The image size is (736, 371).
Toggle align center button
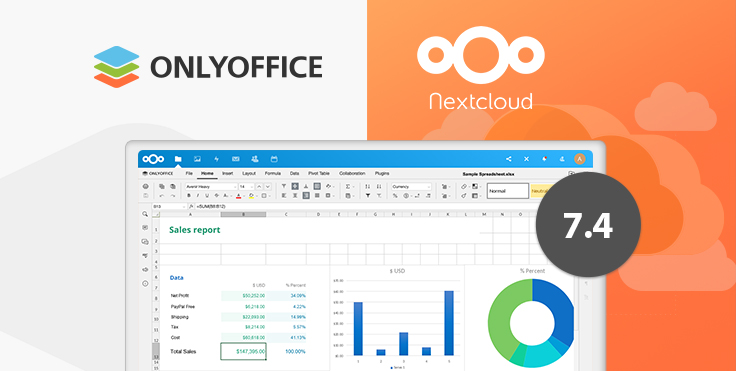(x=295, y=196)
